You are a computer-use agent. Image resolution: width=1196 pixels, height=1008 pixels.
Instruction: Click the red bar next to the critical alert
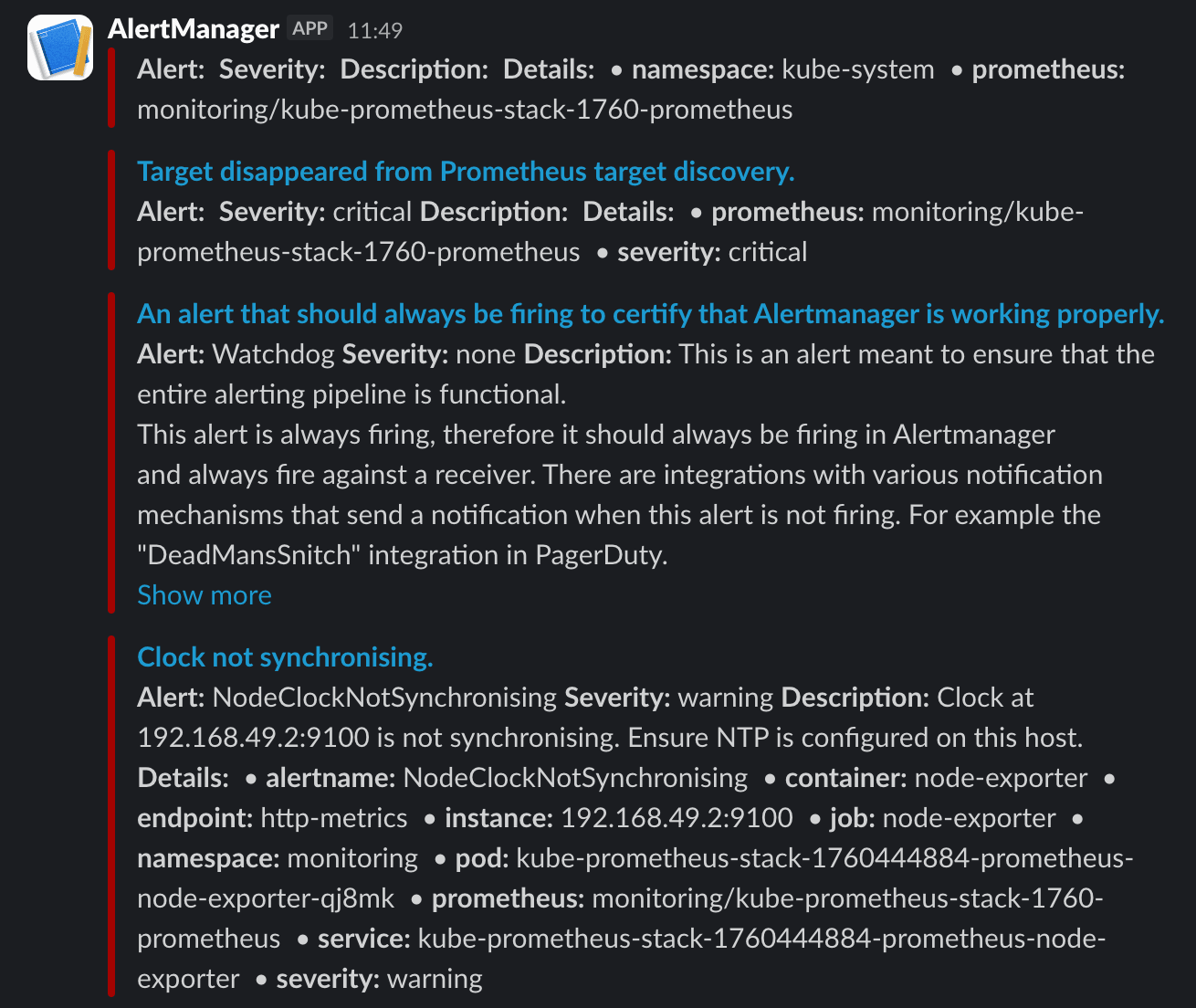(112, 210)
